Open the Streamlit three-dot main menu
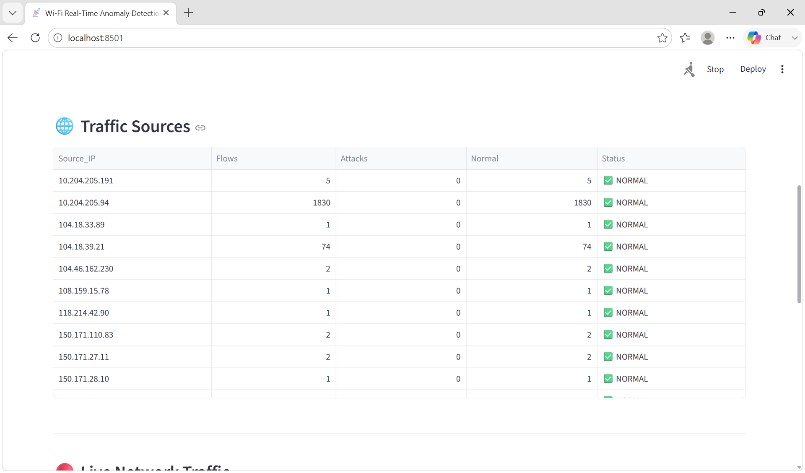Screen dimensions: 805x473 click(782, 69)
